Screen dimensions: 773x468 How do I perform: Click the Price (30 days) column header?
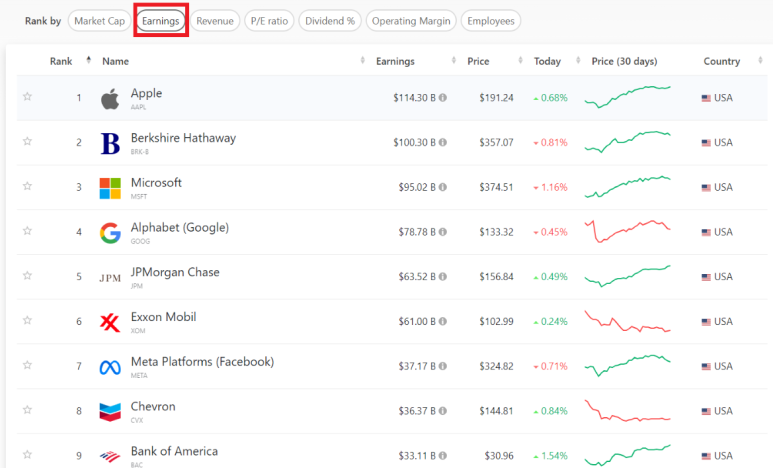coord(624,61)
